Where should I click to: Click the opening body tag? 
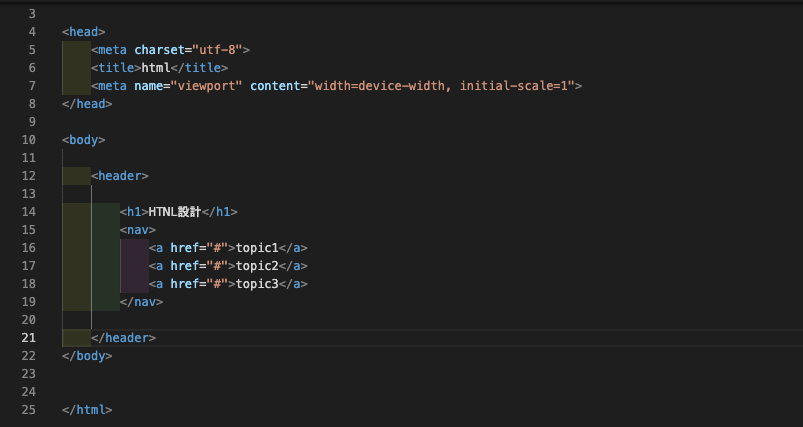pos(83,140)
